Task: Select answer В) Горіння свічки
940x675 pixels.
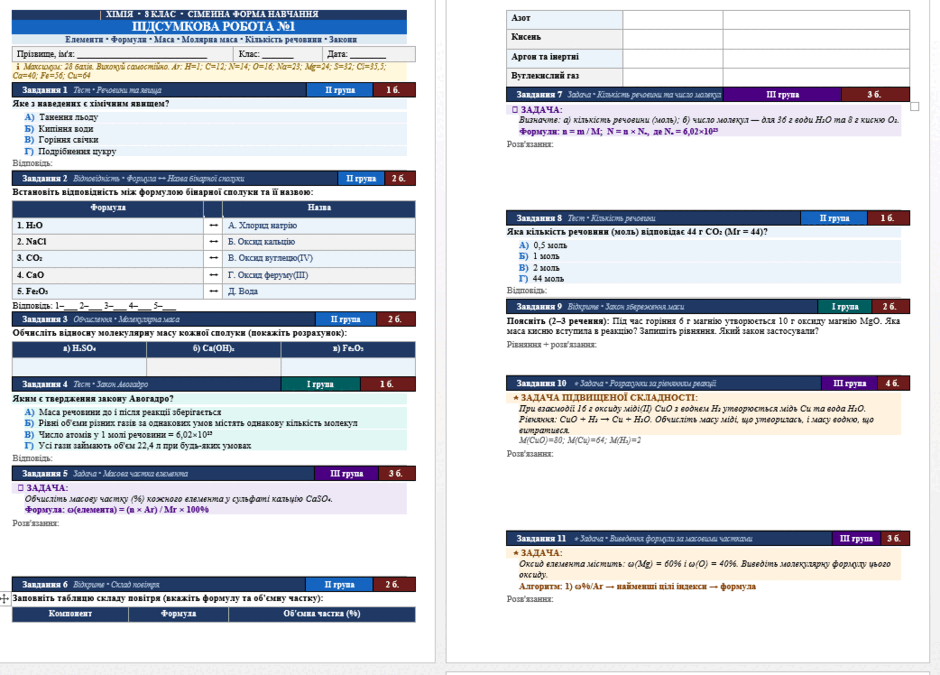Action: click(x=61, y=140)
